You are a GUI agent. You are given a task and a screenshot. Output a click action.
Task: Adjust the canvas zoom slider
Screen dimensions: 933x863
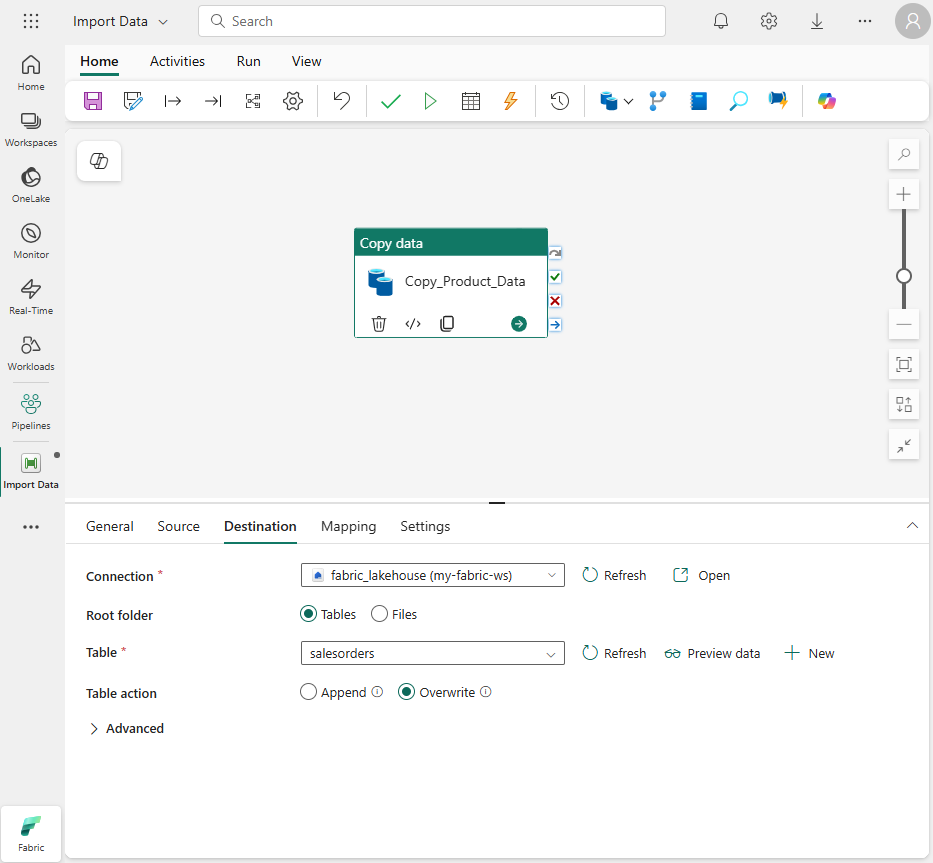(x=903, y=276)
